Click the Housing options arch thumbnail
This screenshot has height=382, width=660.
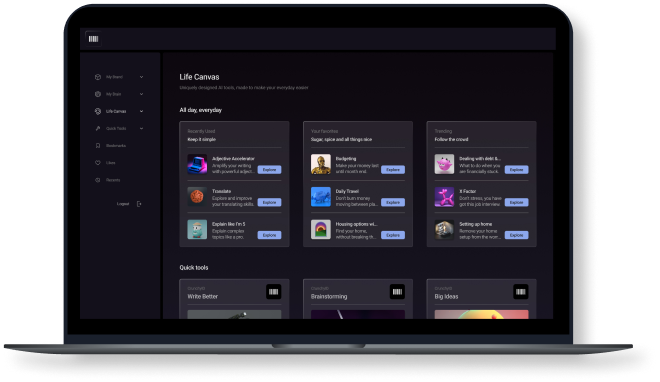(x=321, y=230)
